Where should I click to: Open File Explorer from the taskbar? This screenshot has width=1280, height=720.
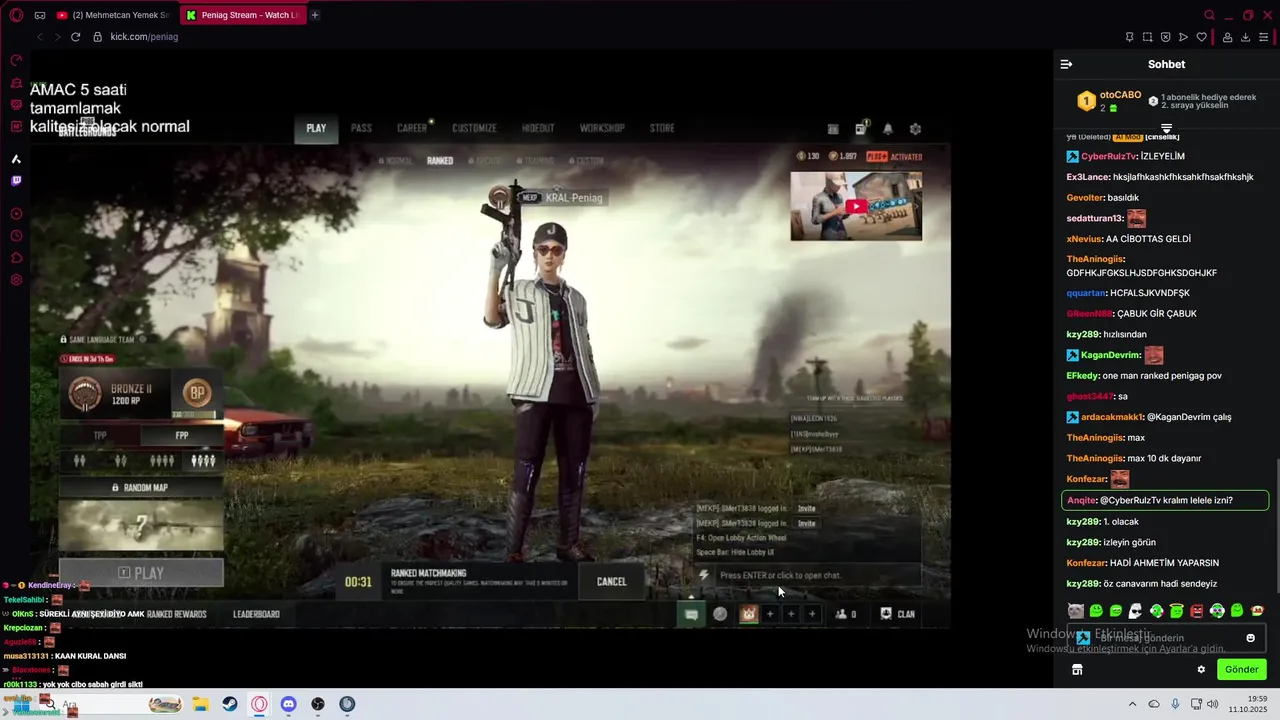tap(199, 704)
